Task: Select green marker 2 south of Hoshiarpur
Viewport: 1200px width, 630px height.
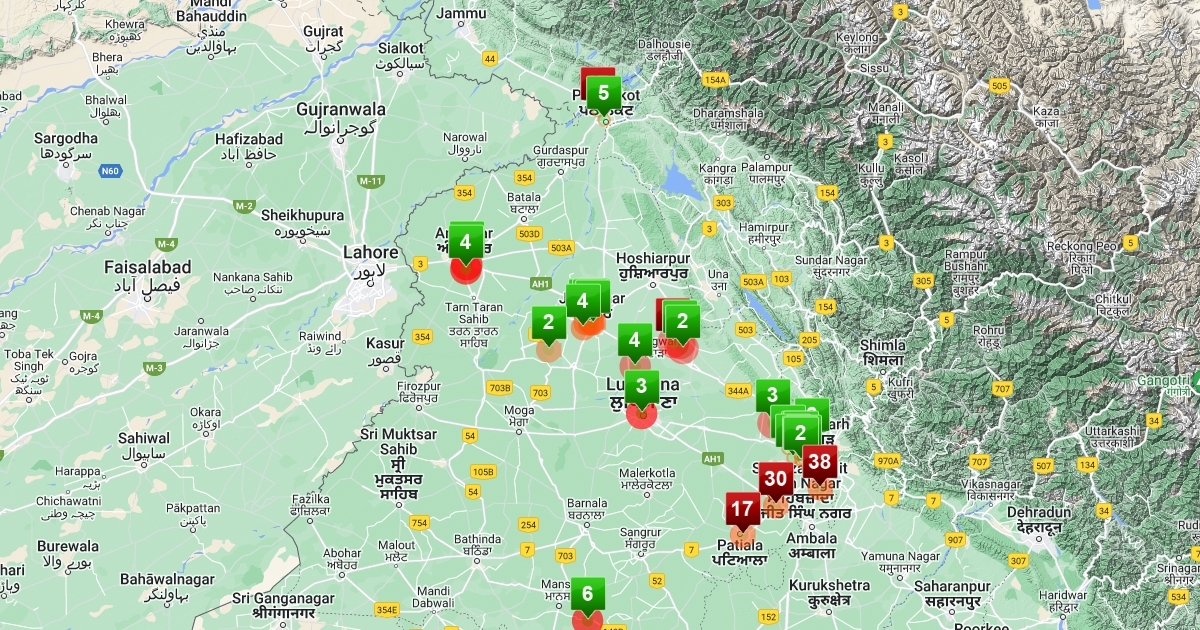Action: [x=682, y=323]
